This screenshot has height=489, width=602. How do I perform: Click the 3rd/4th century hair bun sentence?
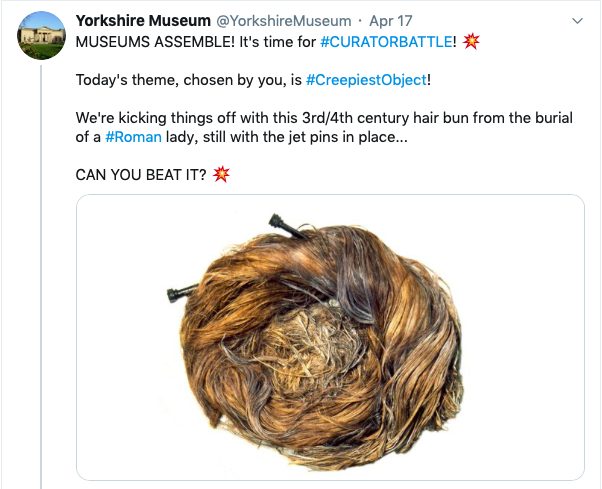tap(324, 127)
